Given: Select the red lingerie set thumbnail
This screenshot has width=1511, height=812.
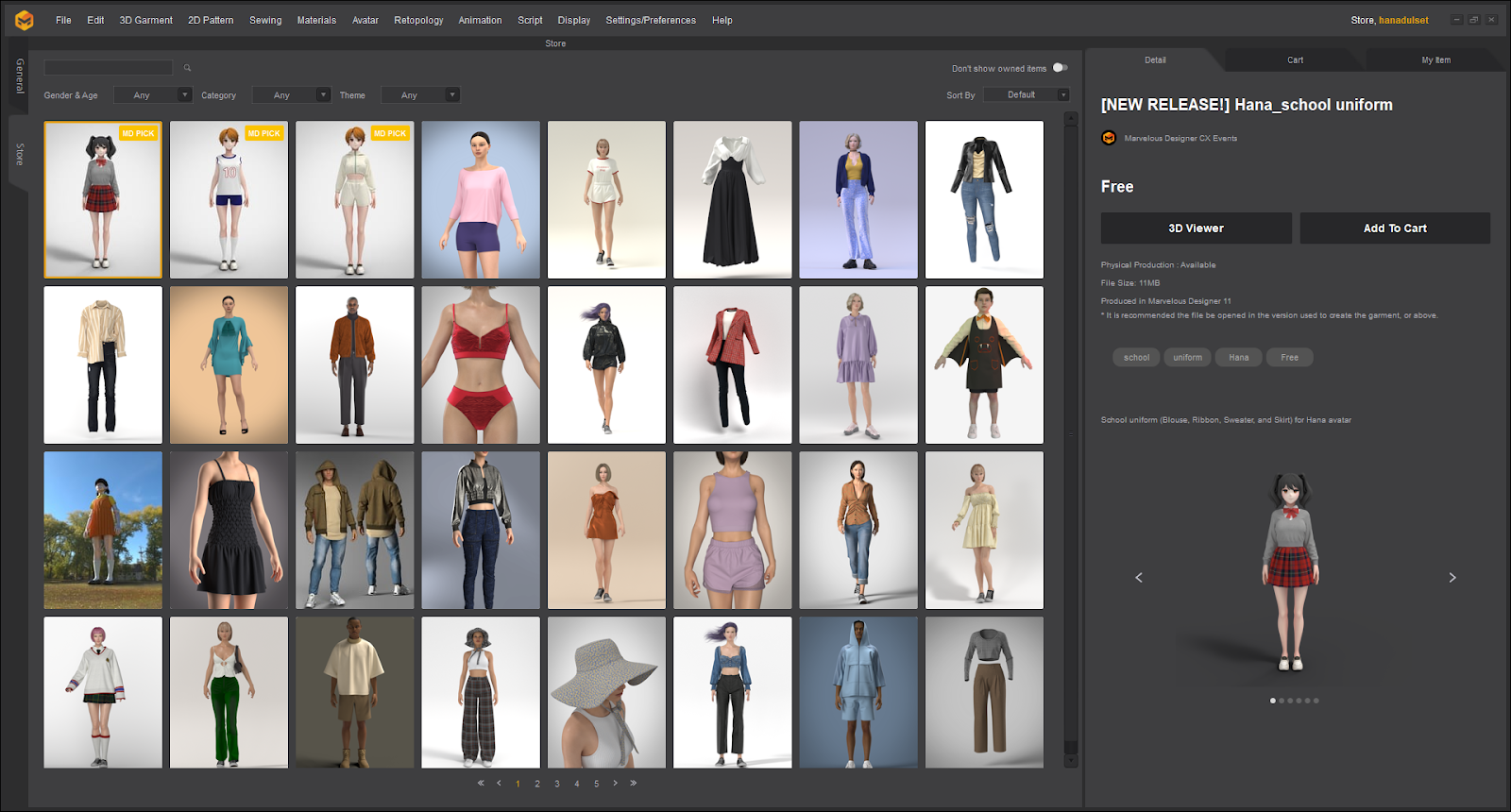Looking at the screenshot, I should [x=481, y=365].
